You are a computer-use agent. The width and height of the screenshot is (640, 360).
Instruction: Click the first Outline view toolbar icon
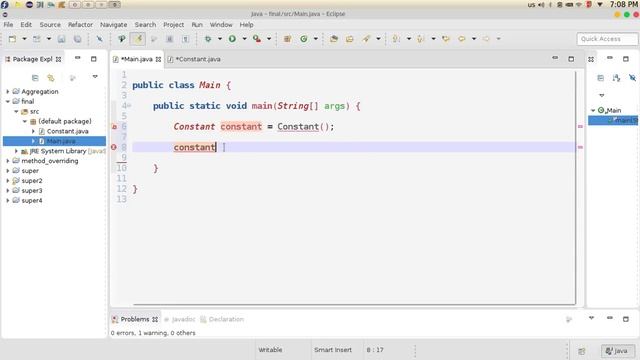[600, 78]
